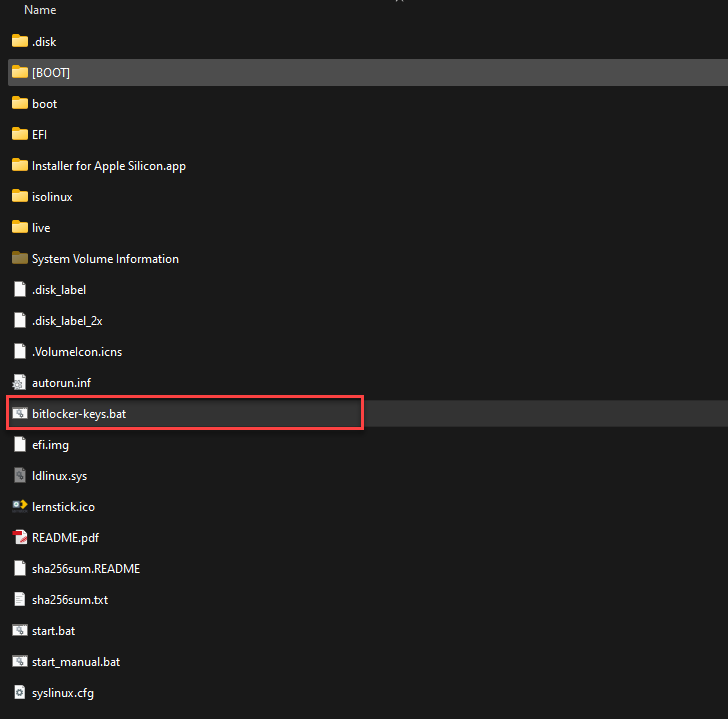Click the System Volume Information folder icon
This screenshot has width=728, height=719.
pos(19,259)
